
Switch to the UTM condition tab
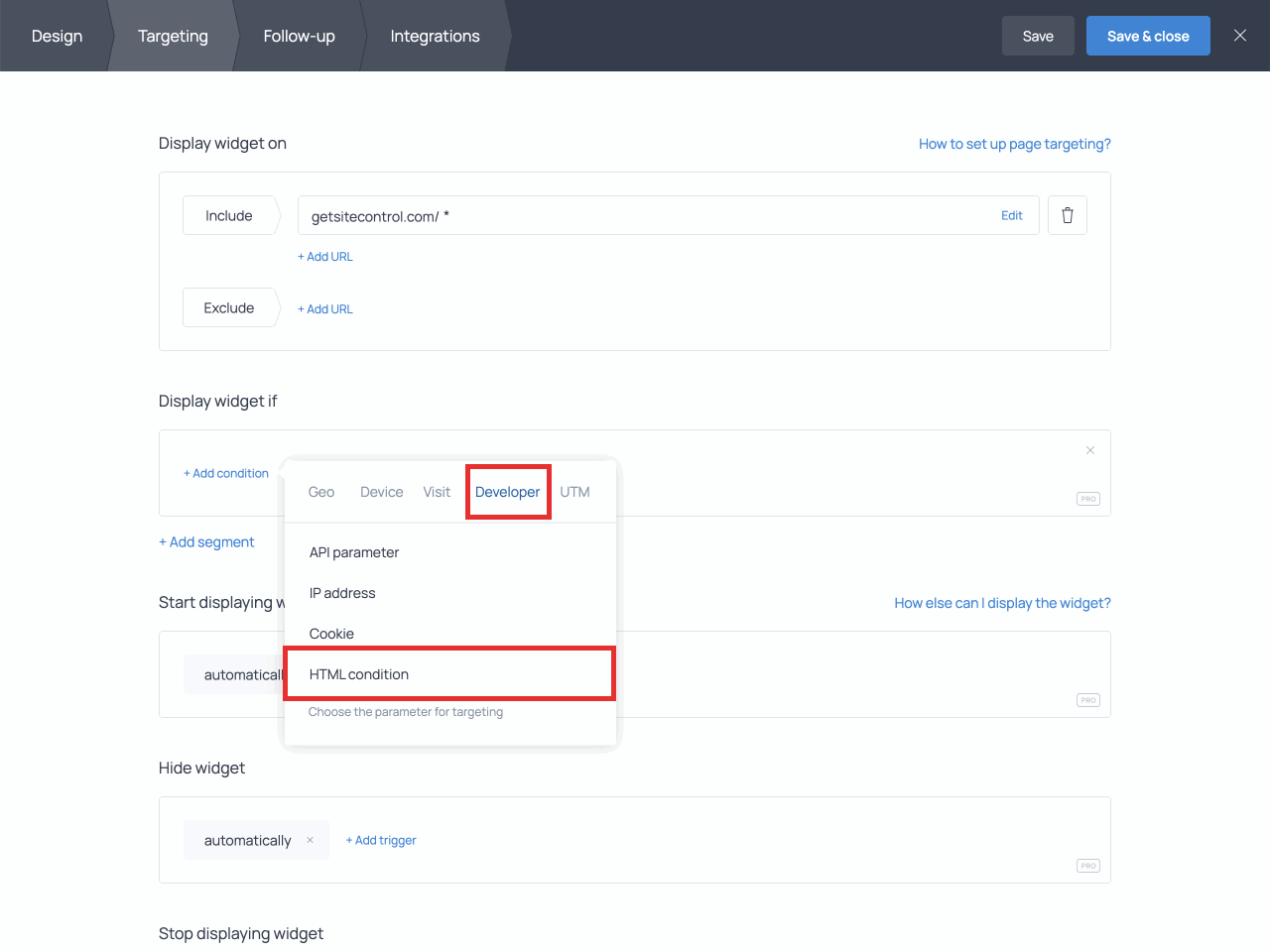click(x=574, y=492)
